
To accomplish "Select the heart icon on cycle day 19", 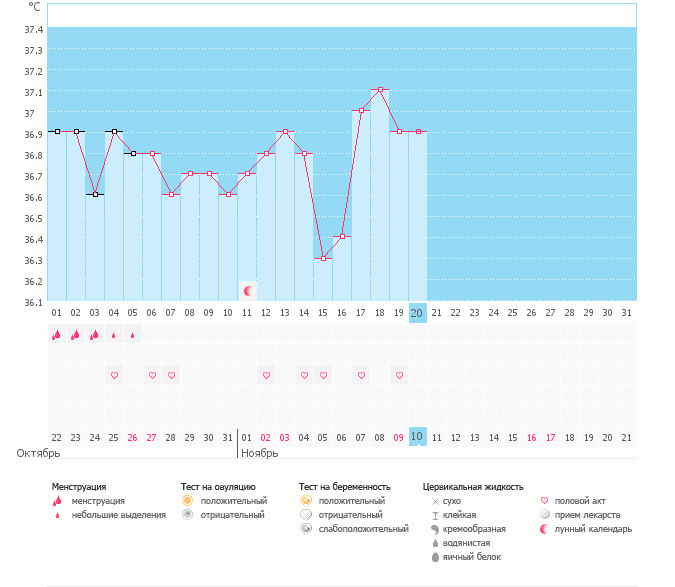I will [x=399, y=375].
